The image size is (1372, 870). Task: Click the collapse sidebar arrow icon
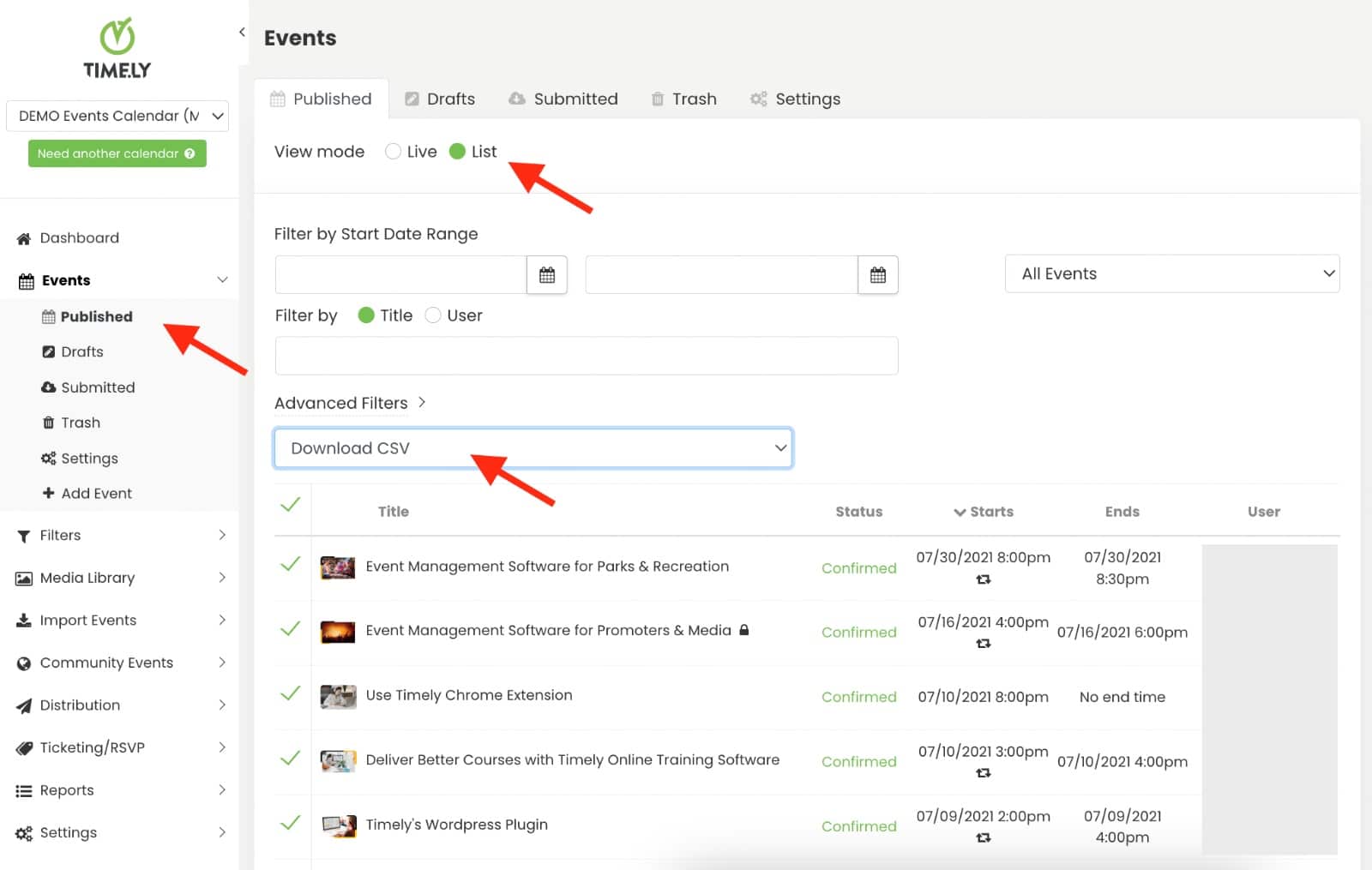[242, 33]
